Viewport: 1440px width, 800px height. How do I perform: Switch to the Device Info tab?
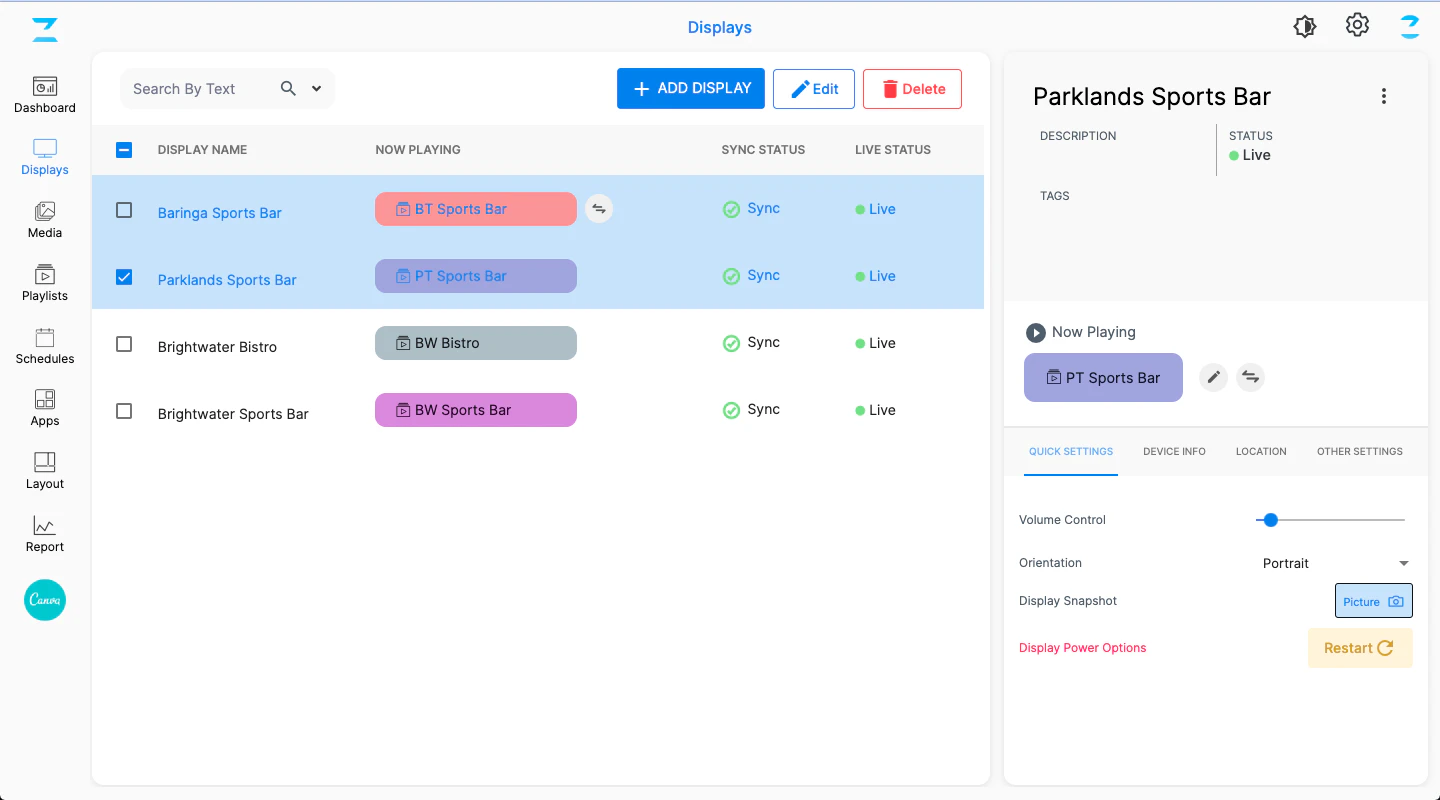[x=1174, y=452]
